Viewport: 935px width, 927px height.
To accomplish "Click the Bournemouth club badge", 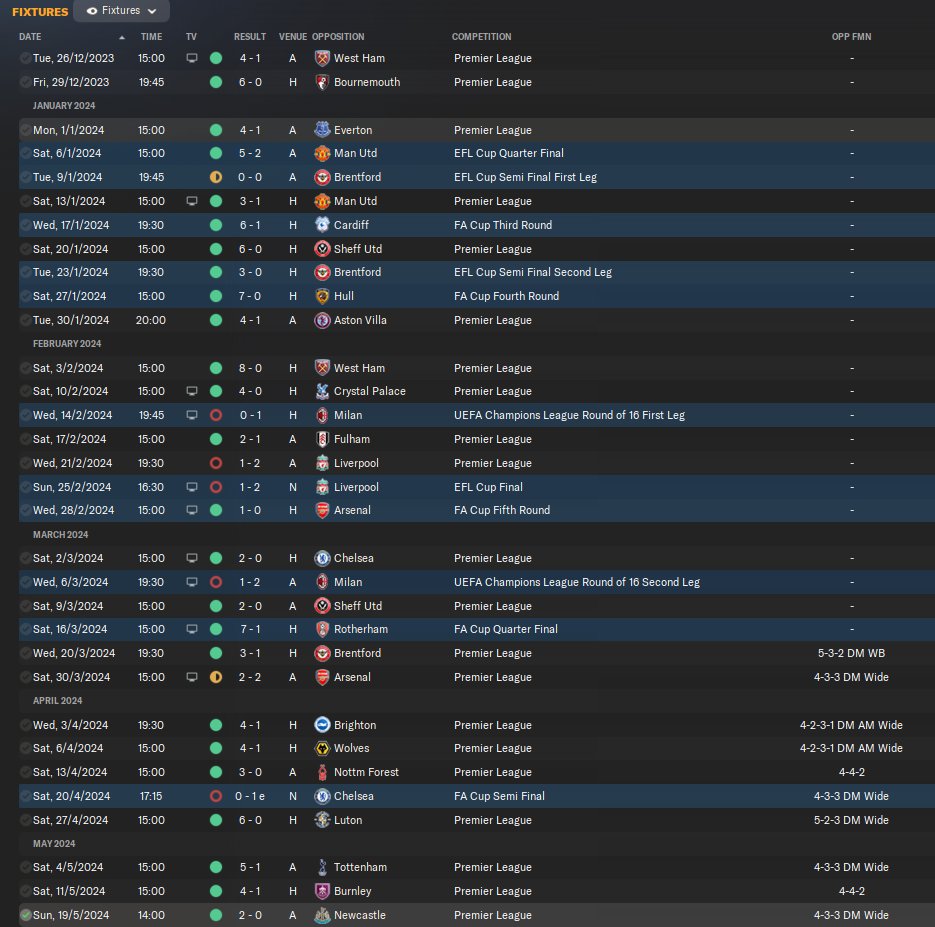I will coord(322,82).
